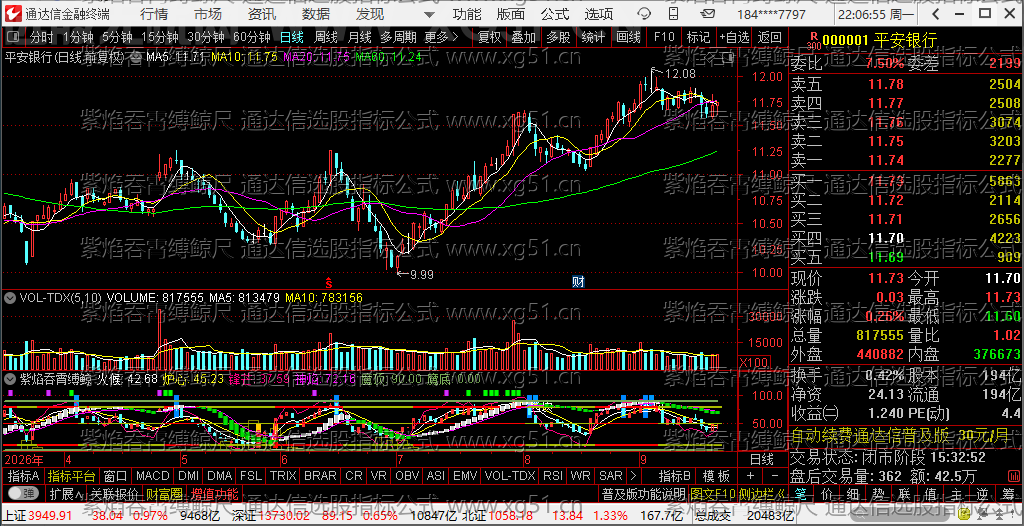Switch to 指标A tab
The width and height of the screenshot is (1024, 526).
pyautogui.click(x=24, y=476)
